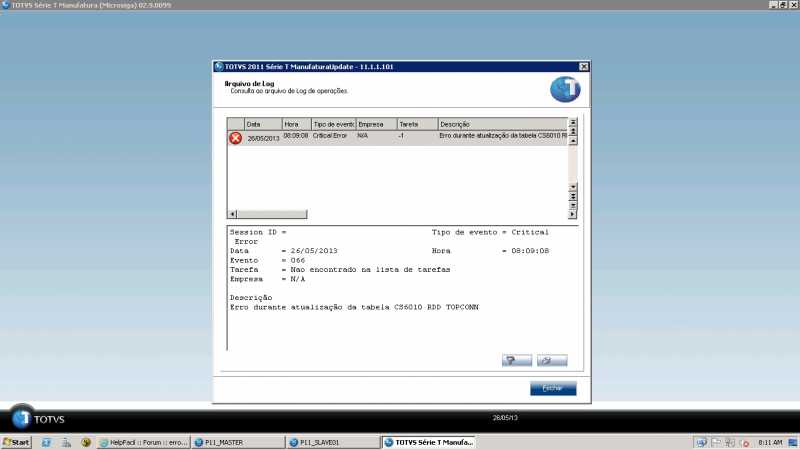Select the 26/05/2013 date cell in log
This screenshot has width=800, height=450.
(x=263, y=138)
